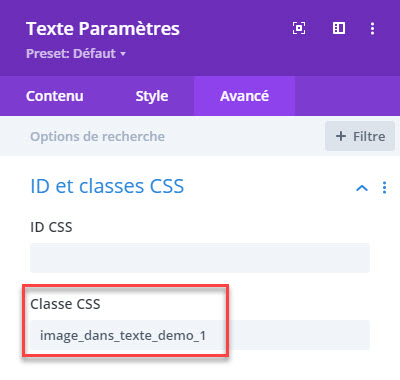Viewport: 400px width, 380px height.
Task: Snap the modal to the sidebar
Action: pos(339,28)
